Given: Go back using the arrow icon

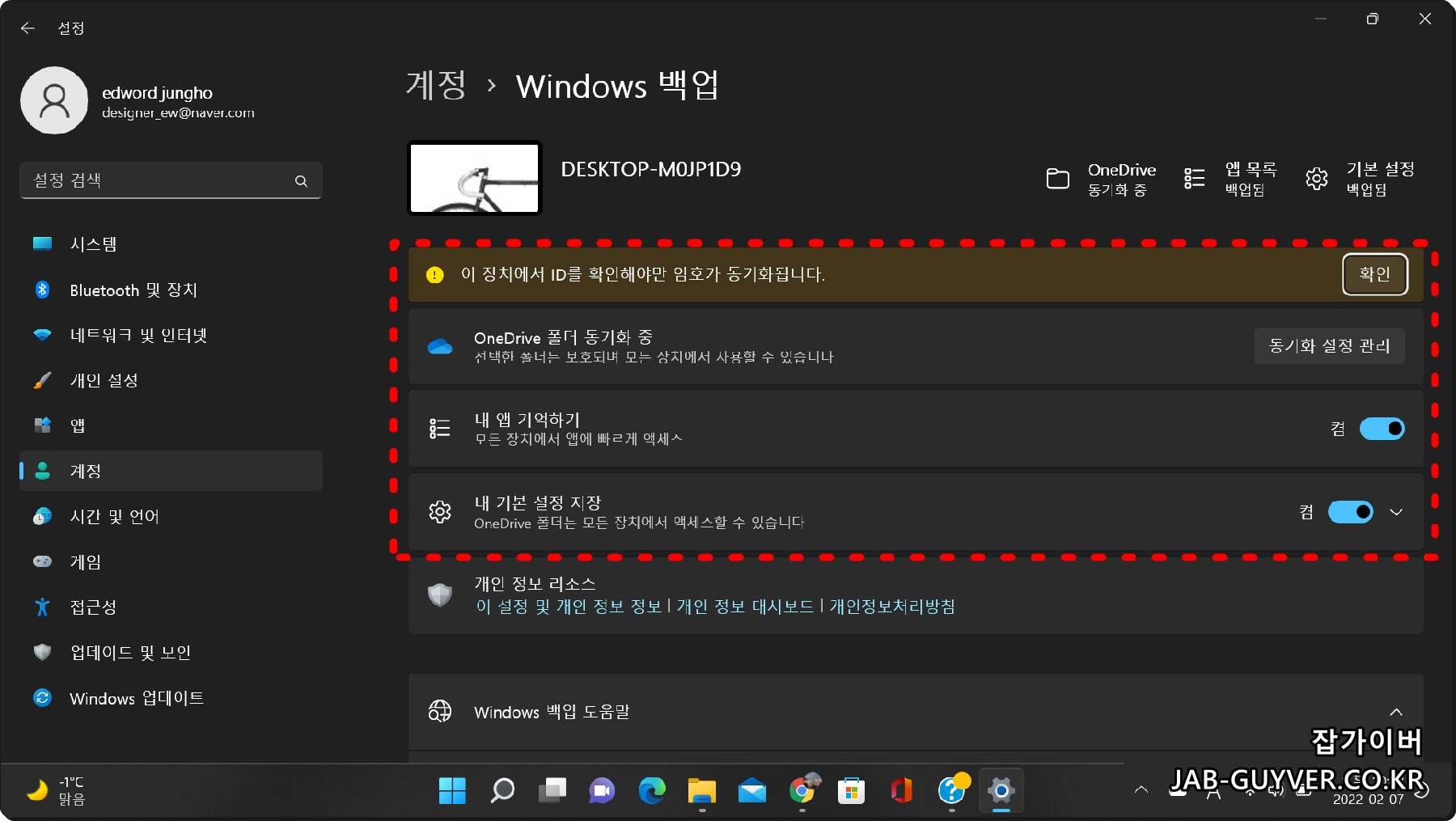Looking at the screenshot, I should pyautogui.click(x=28, y=28).
